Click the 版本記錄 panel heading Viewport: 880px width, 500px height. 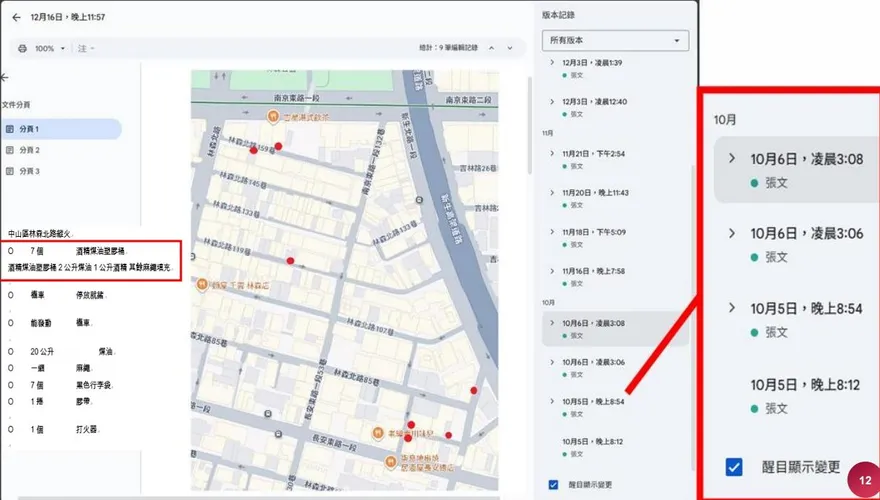click(x=558, y=15)
